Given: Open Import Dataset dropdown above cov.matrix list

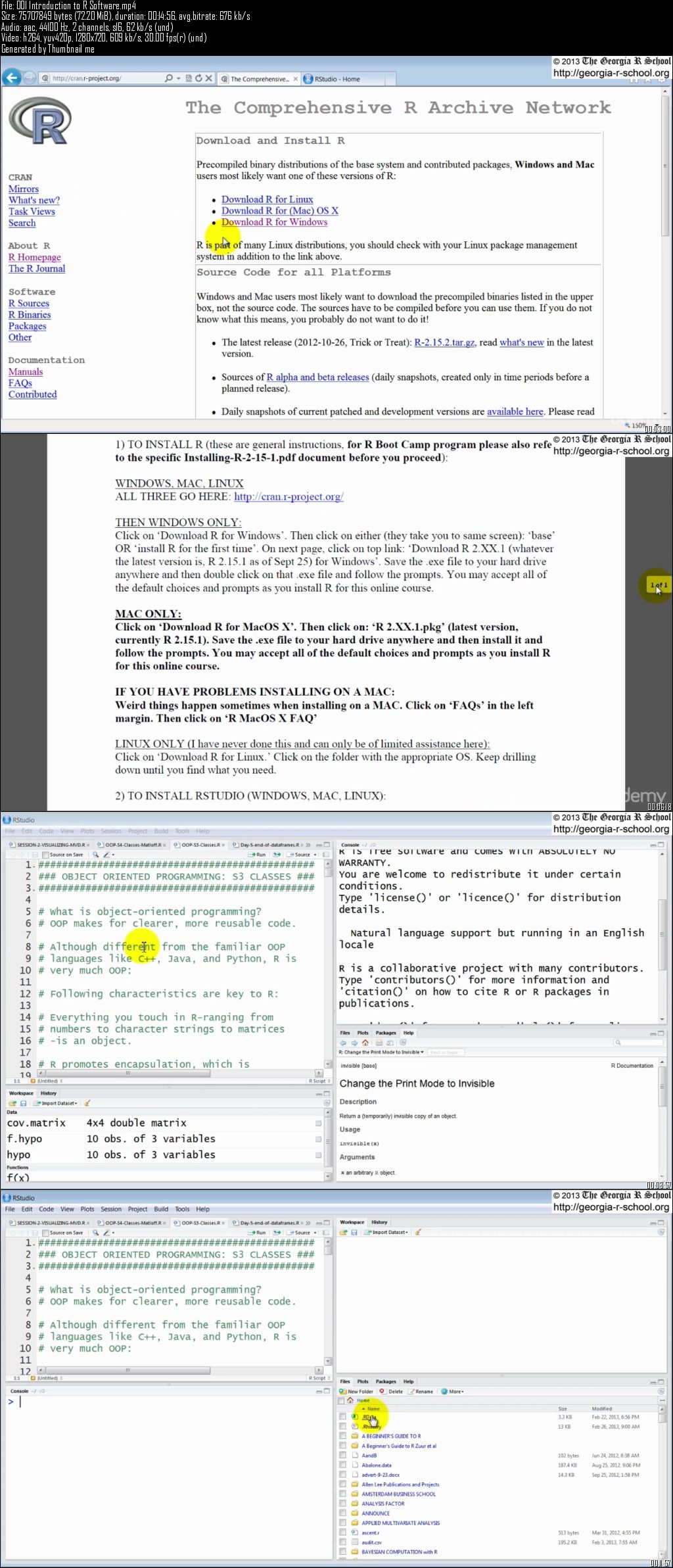Looking at the screenshot, I should pos(56,1103).
